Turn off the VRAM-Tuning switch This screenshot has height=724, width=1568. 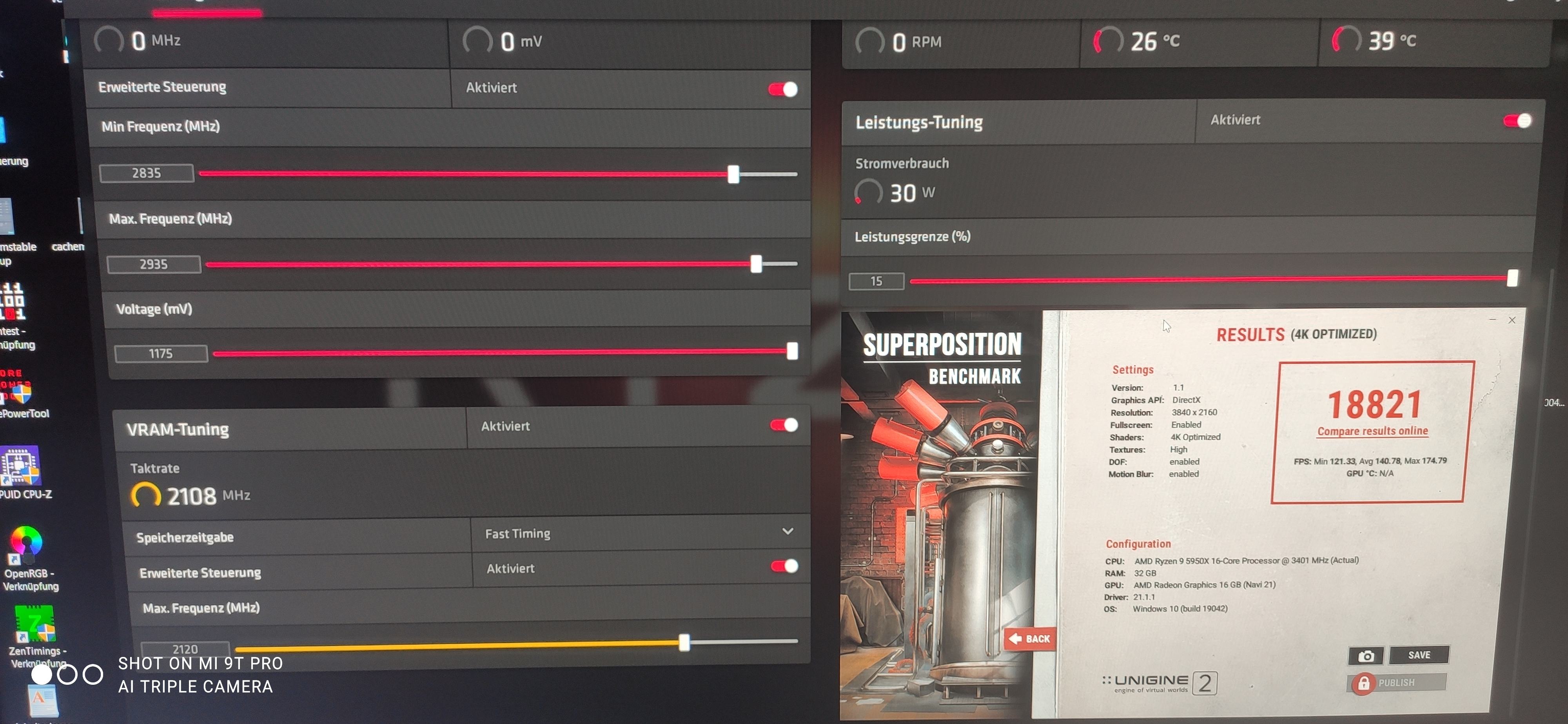(784, 425)
